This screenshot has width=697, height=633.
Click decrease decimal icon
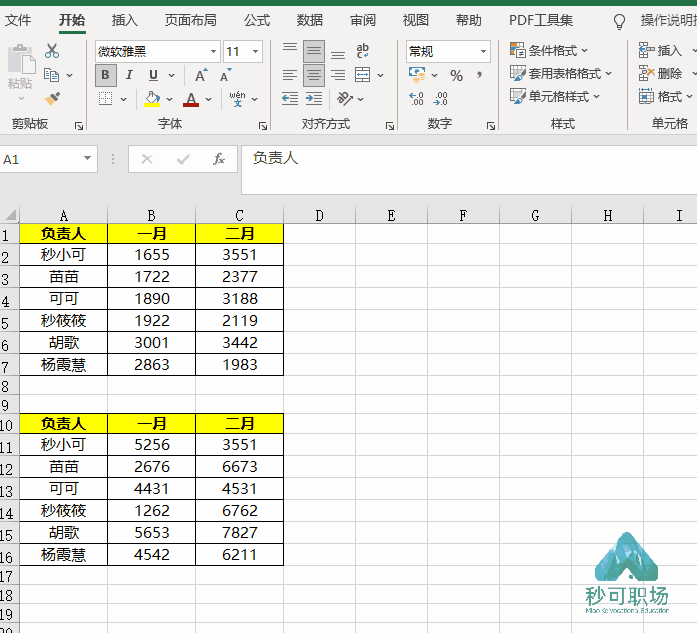coord(440,99)
